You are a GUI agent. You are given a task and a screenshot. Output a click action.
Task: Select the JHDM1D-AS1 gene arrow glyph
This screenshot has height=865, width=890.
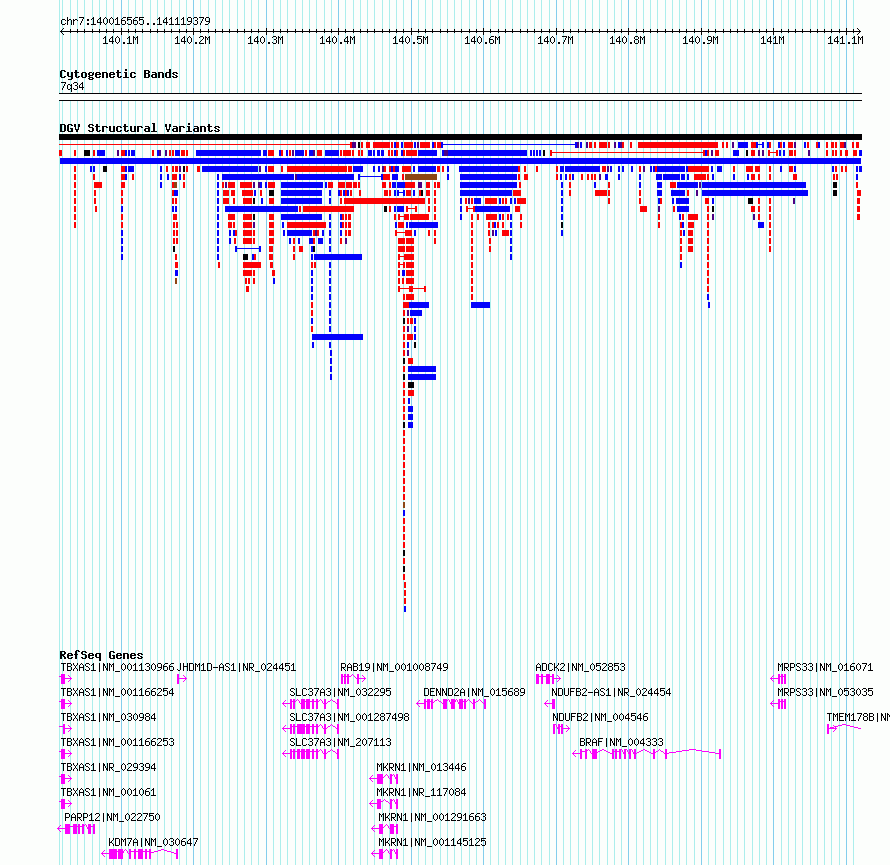click(x=182, y=679)
